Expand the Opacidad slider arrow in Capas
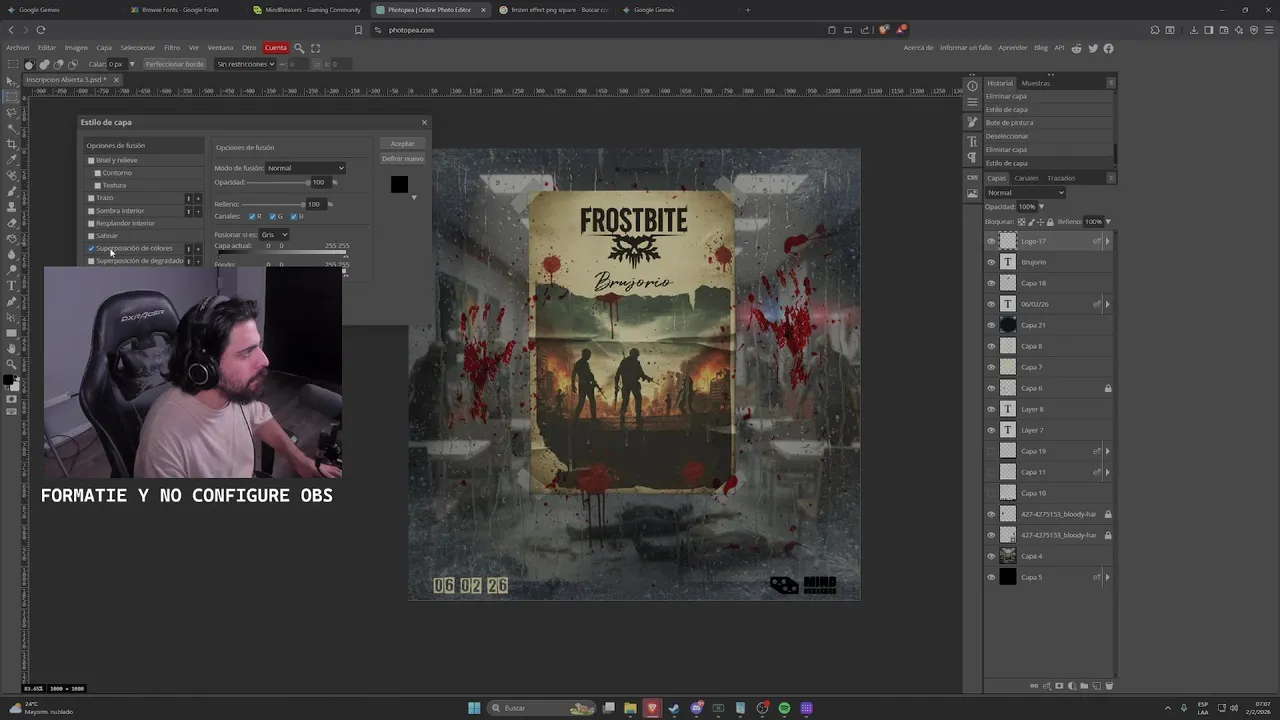The width and height of the screenshot is (1280, 720). tap(1040, 207)
